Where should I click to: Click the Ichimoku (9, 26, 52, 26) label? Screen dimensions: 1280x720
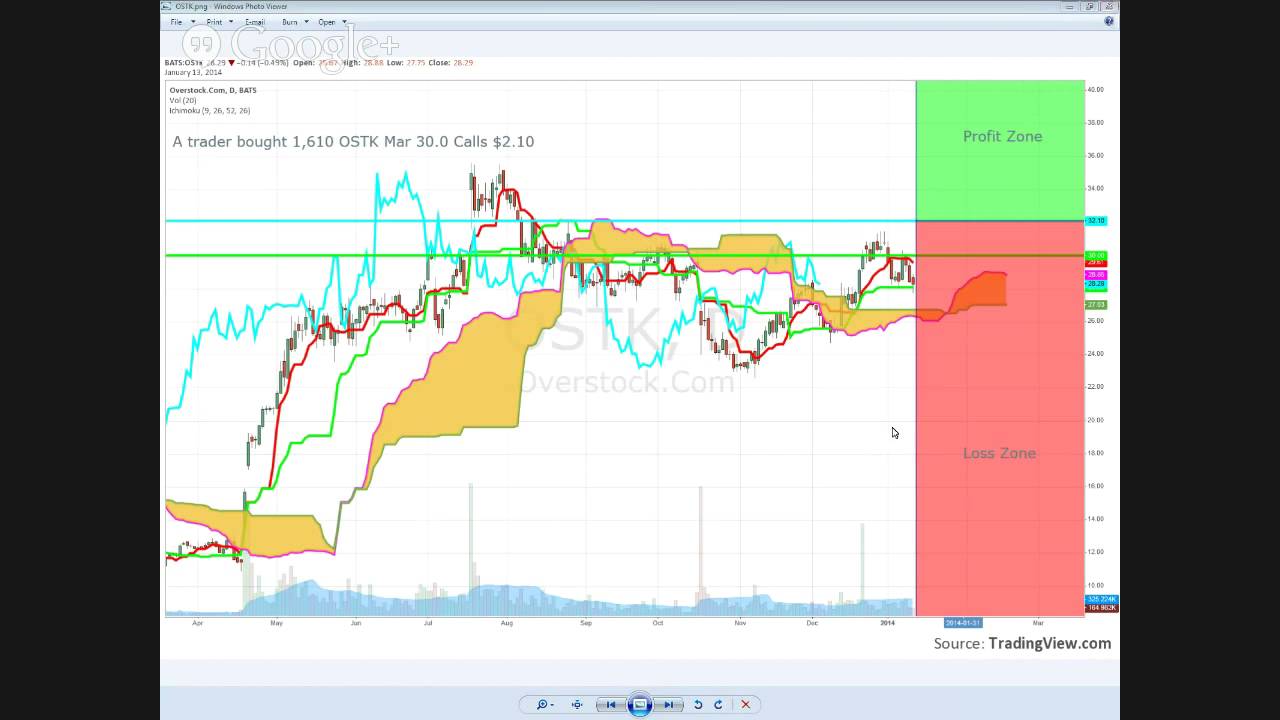pos(210,110)
